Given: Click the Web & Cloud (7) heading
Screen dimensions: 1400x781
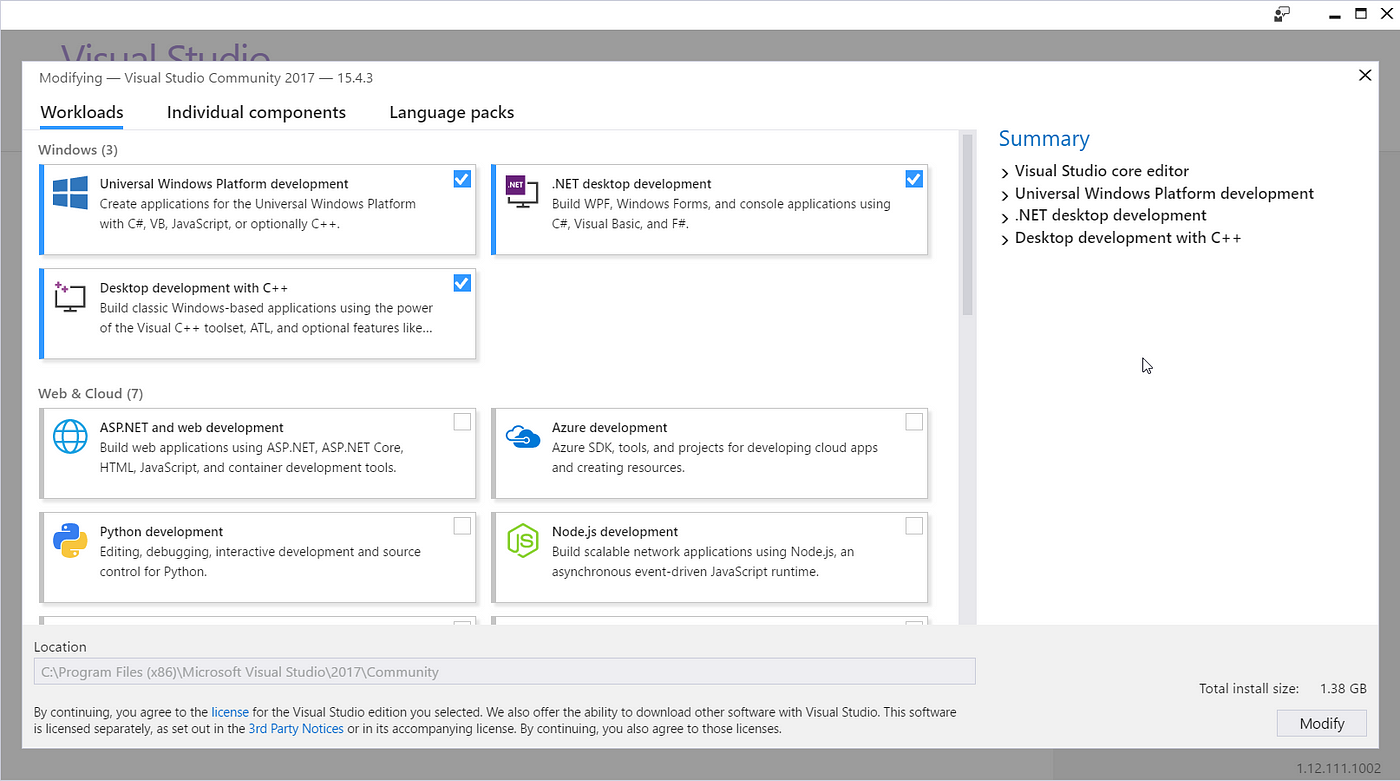Looking at the screenshot, I should [91, 393].
